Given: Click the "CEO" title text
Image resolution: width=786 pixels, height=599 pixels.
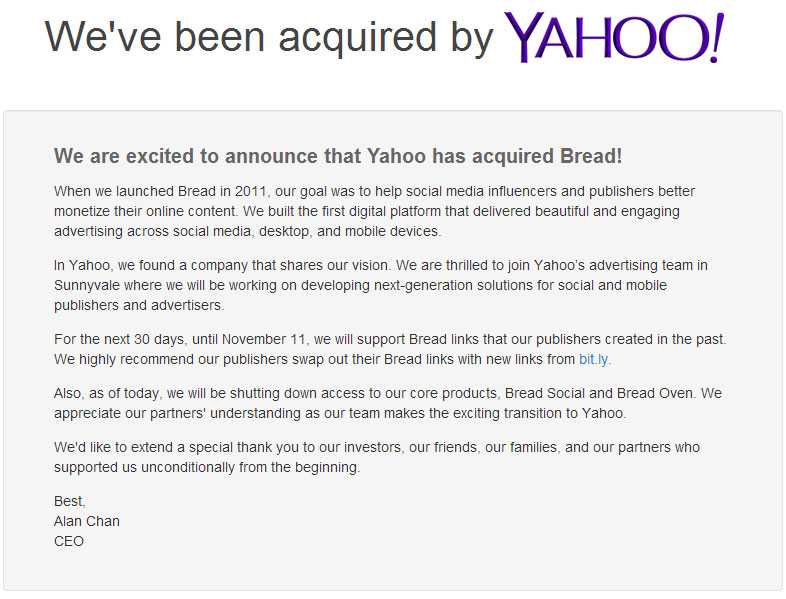Looking at the screenshot, I should (69, 541).
